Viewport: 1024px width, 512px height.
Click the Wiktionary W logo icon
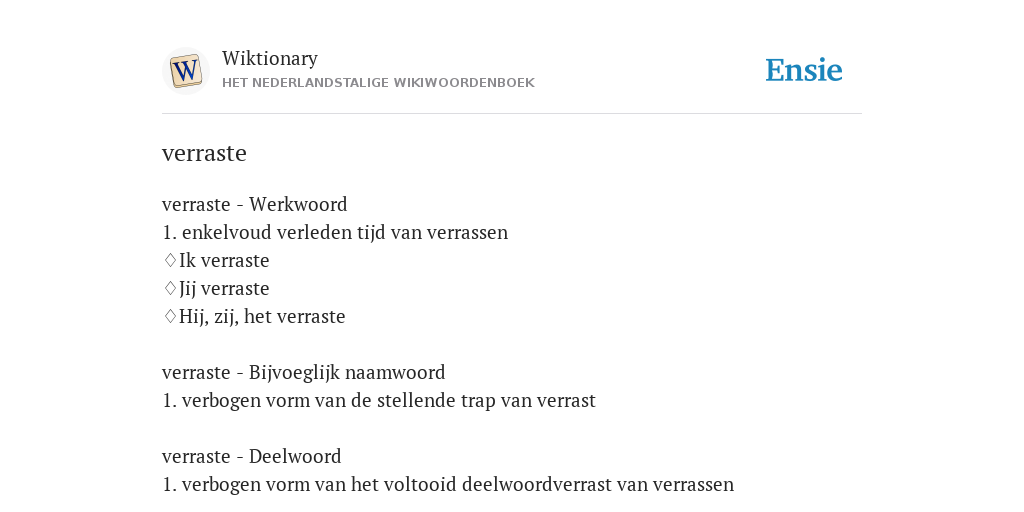click(185, 71)
